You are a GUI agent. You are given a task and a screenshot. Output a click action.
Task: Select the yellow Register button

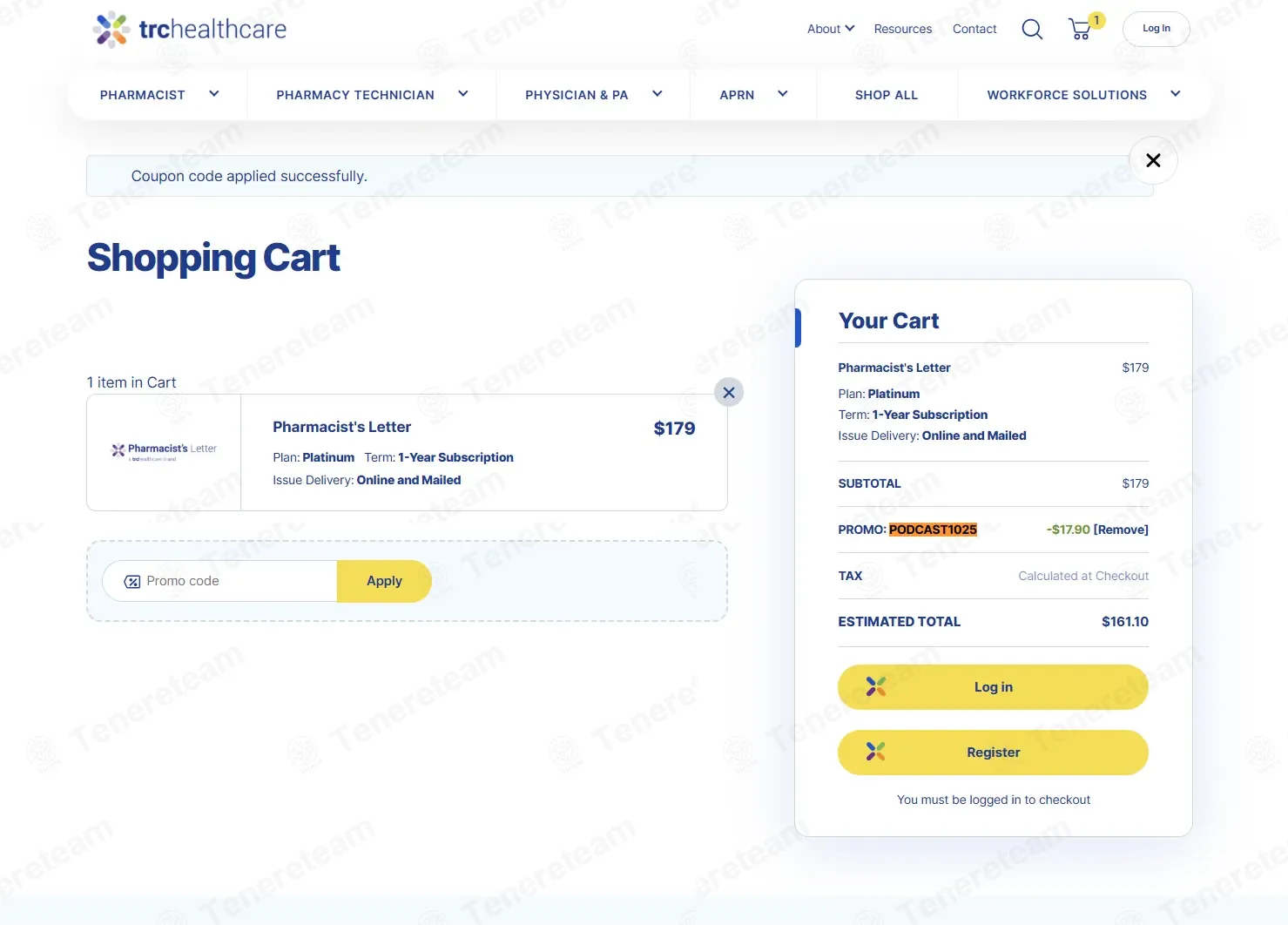pos(993,753)
